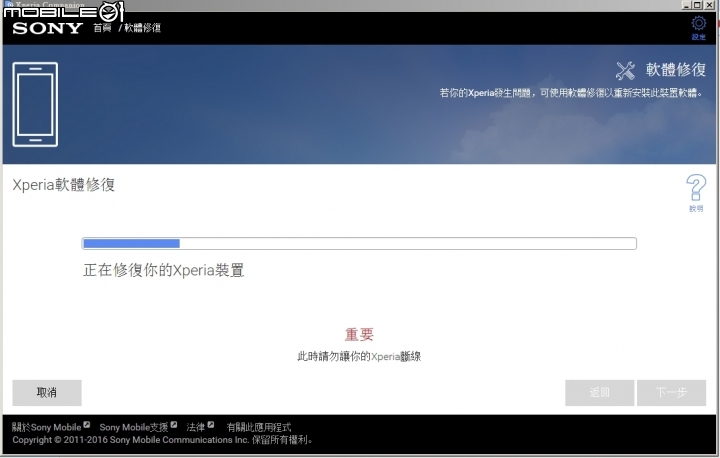
Task: Go to 首頁 breadcrumb
Action: (102, 28)
